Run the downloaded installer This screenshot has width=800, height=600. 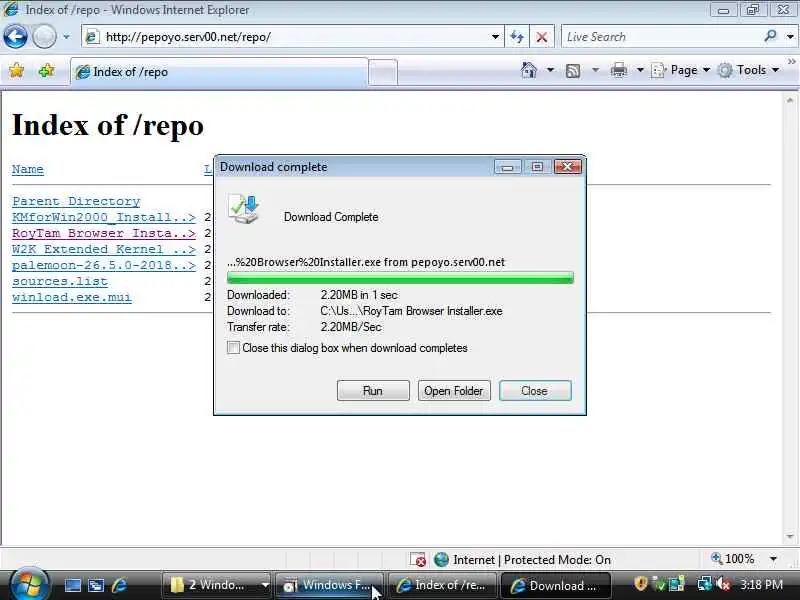[373, 391]
